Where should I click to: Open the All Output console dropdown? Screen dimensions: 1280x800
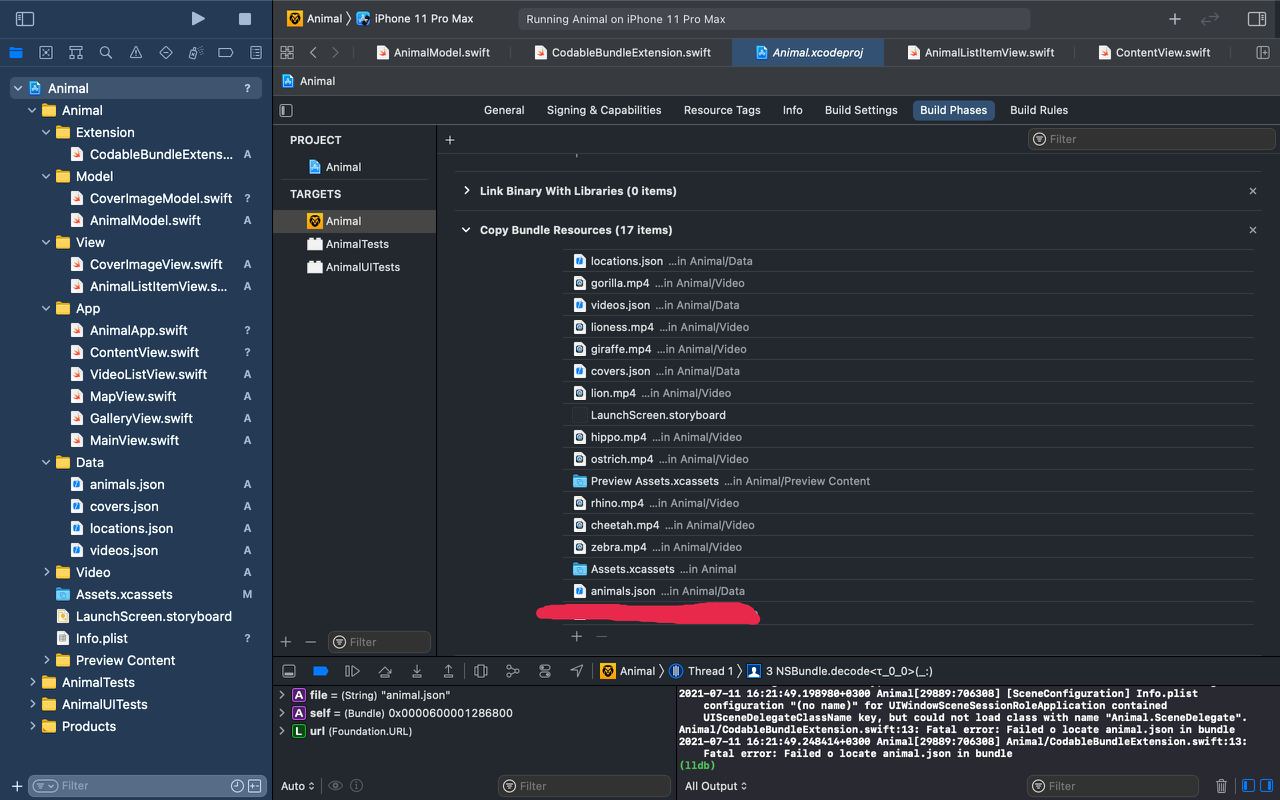click(x=716, y=786)
